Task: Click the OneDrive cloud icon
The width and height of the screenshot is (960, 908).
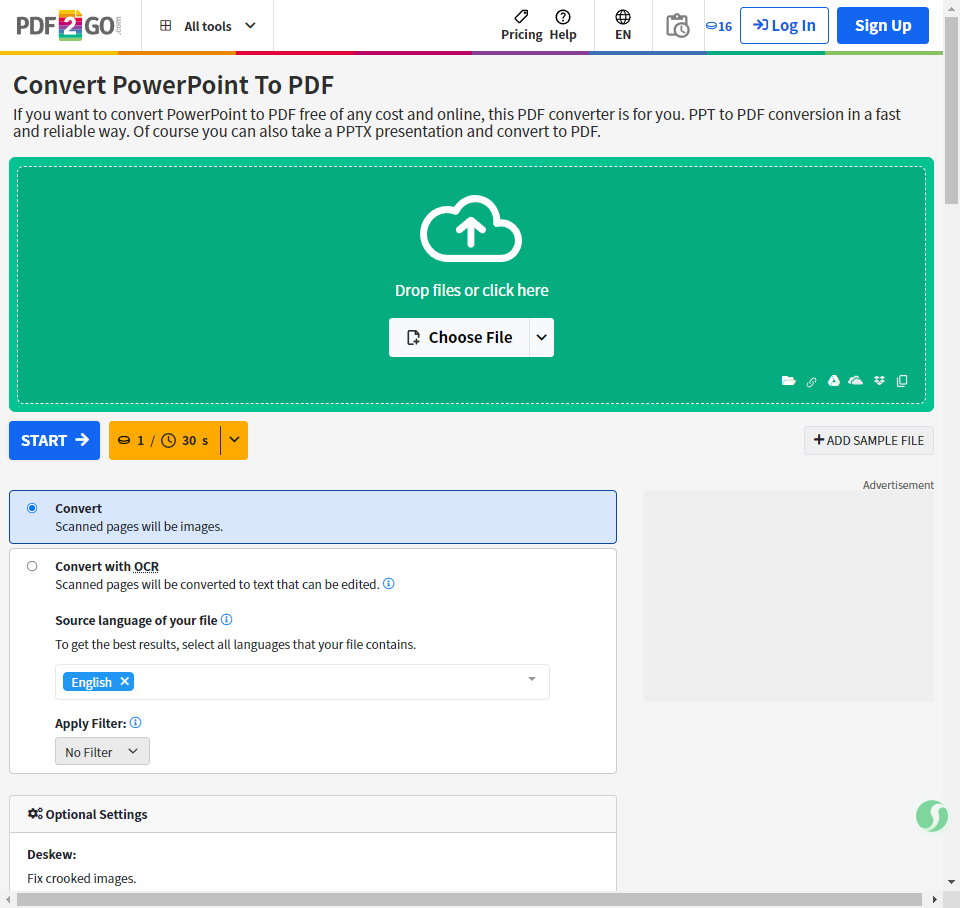Action: click(x=855, y=381)
